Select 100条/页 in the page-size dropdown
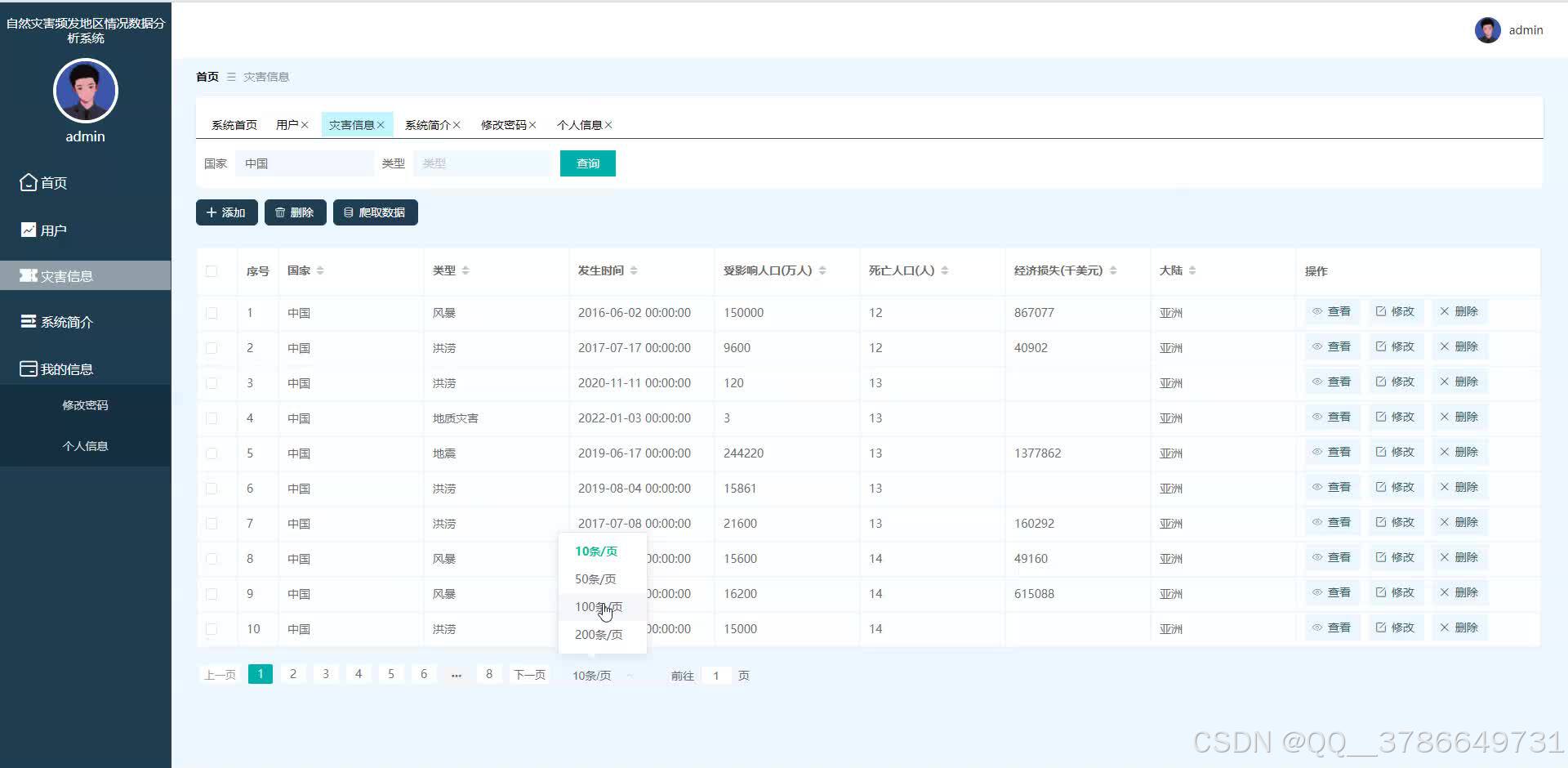Viewport: 1568px width, 768px height. (603, 607)
